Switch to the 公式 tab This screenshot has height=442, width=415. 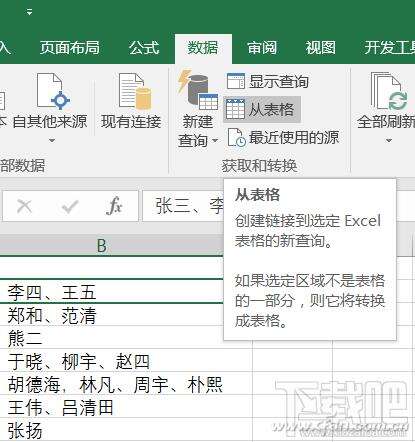coord(144,48)
